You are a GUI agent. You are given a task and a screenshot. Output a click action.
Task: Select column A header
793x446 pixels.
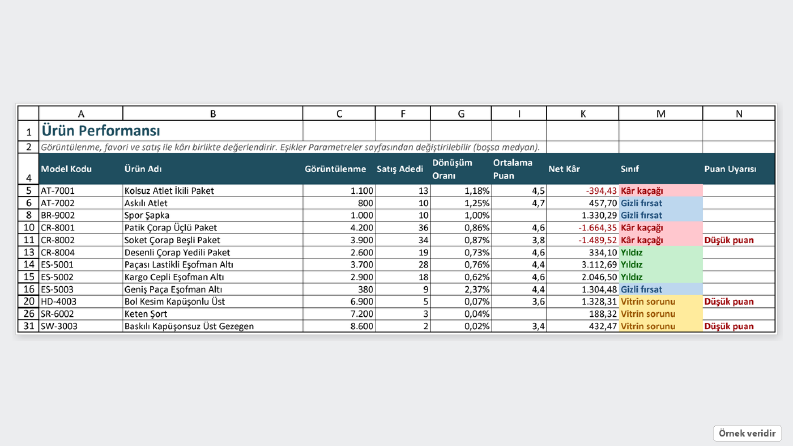click(x=81, y=114)
